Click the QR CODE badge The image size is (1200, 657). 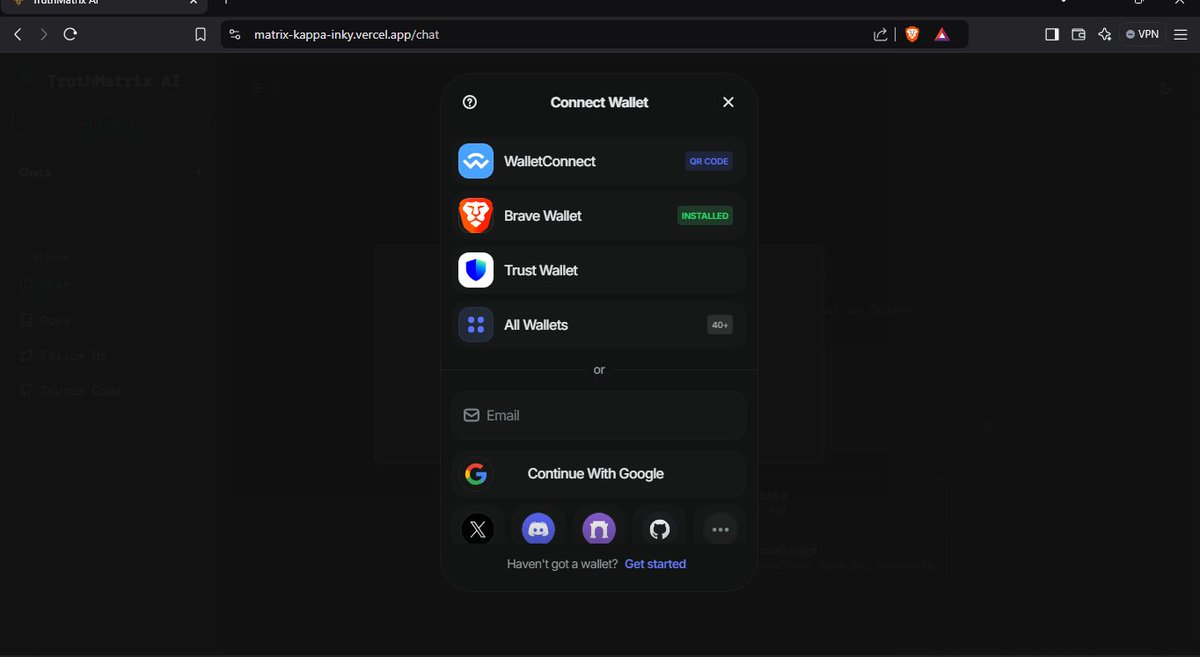[x=709, y=161]
